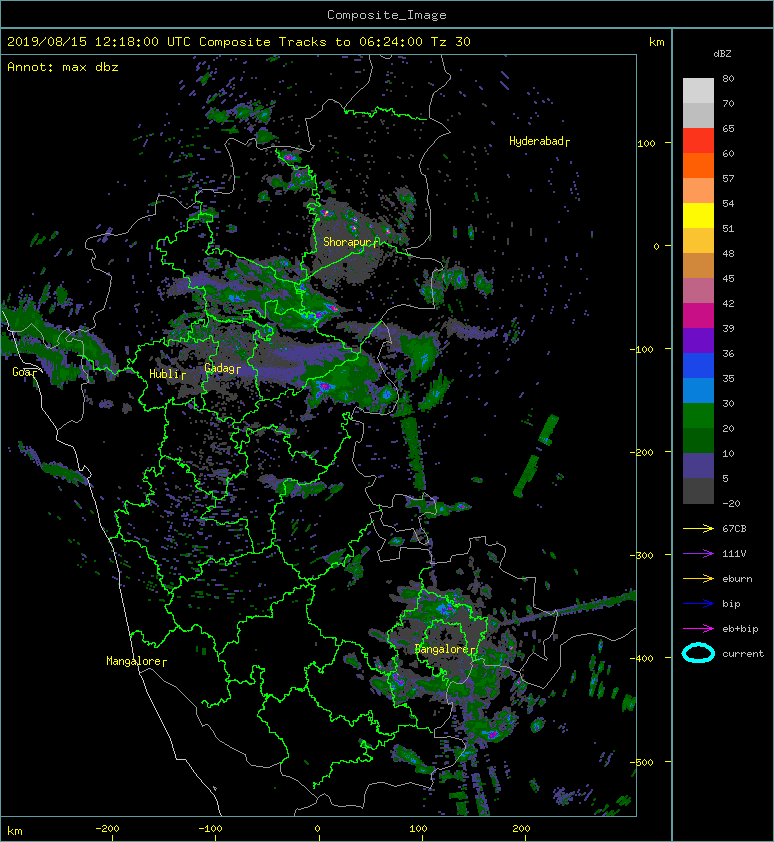Click the -500 tick on the vertical axis

[x=643, y=763]
